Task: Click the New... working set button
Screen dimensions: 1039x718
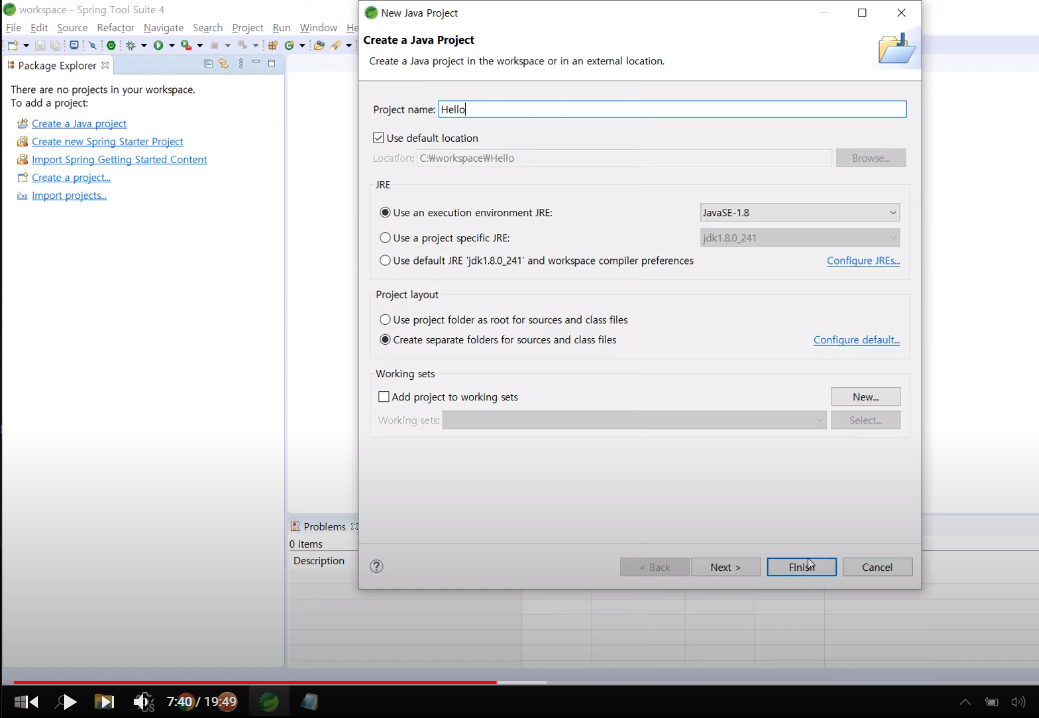Action: click(865, 397)
